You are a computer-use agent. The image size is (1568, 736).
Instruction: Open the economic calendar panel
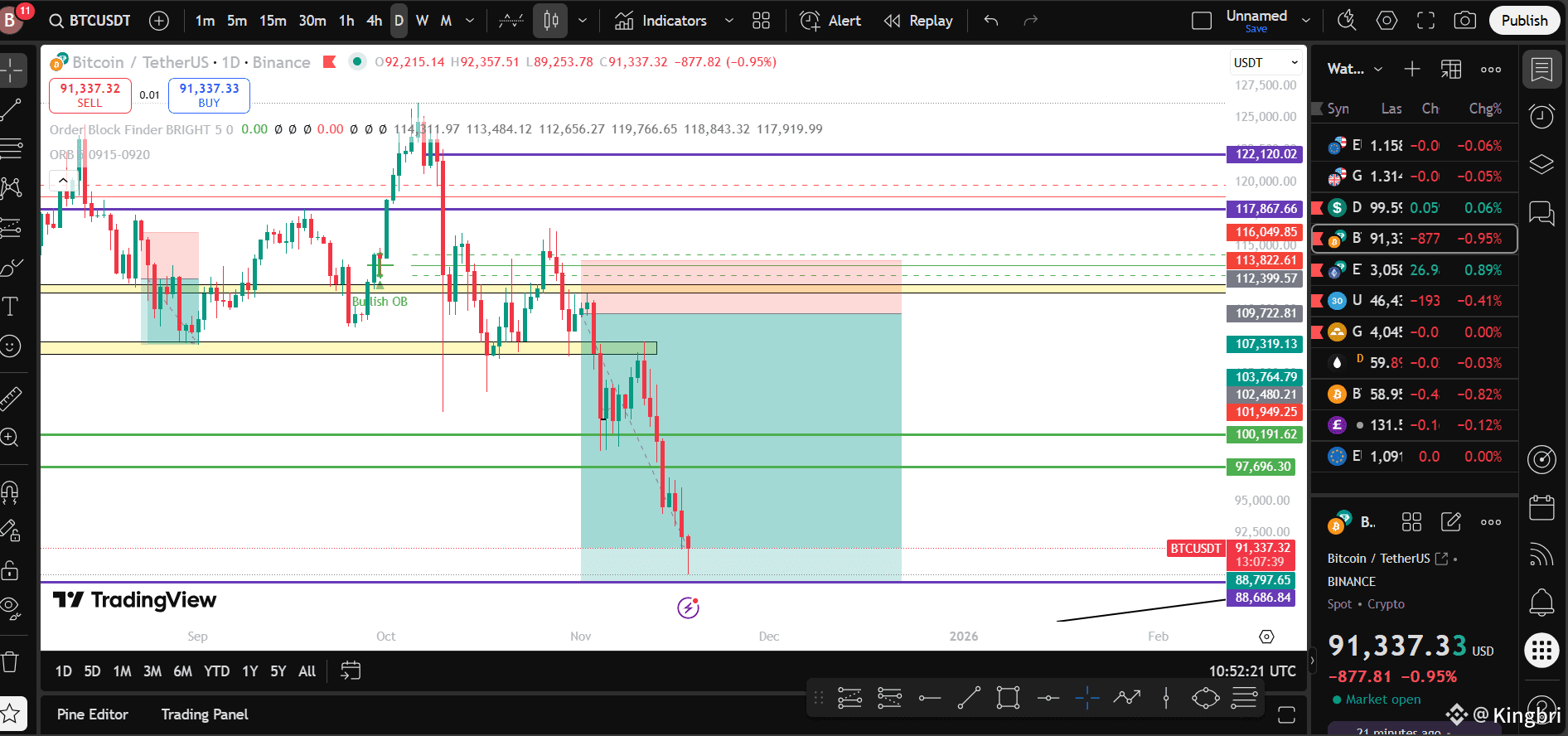[x=1541, y=507]
